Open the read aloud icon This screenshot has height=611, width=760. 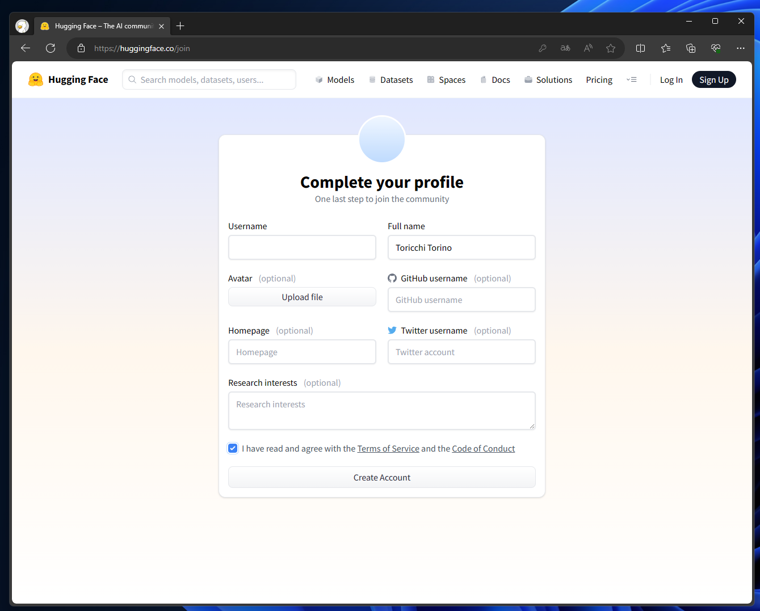click(x=588, y=48)
